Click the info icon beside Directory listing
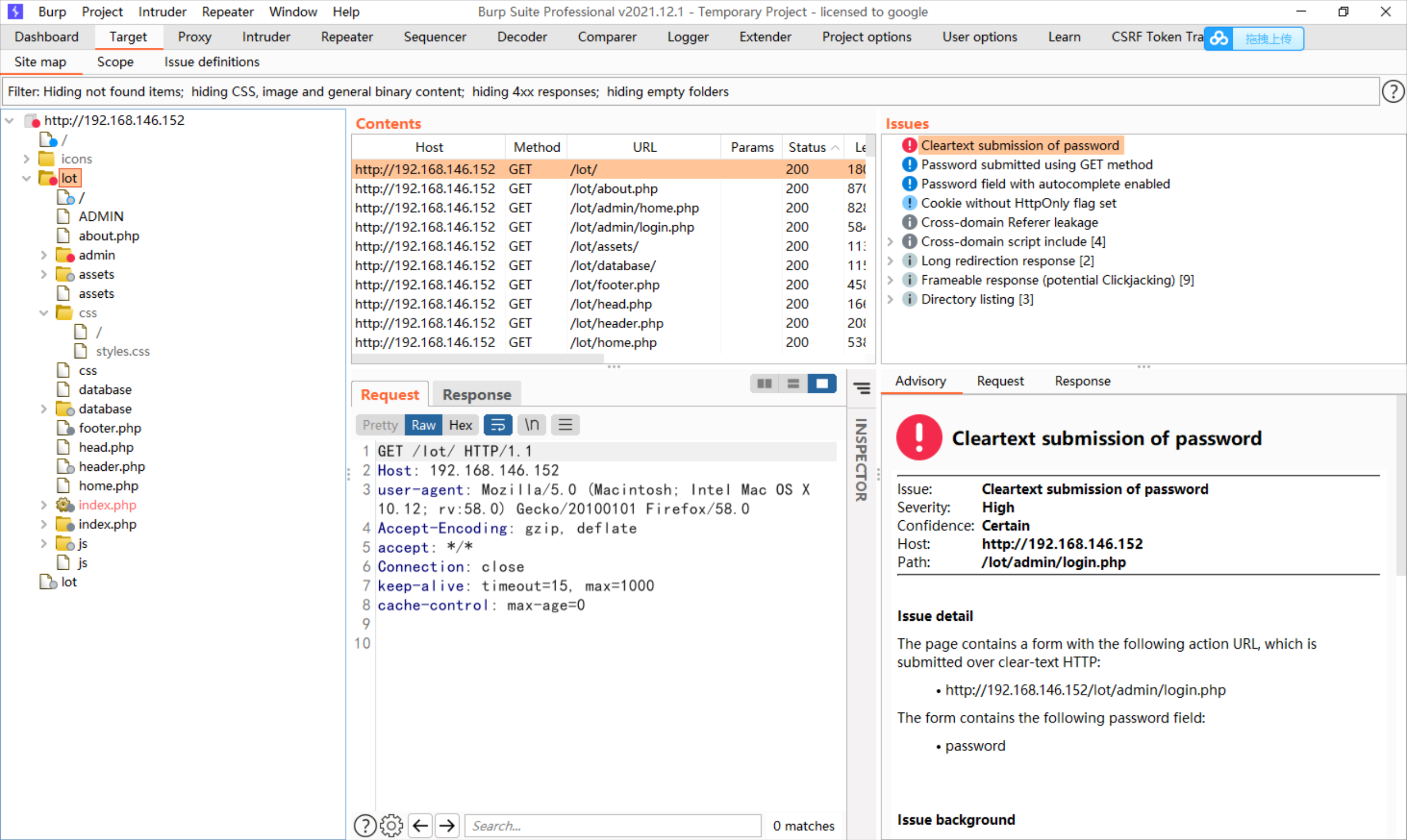This screenshot has height=840, width=1407. (x=909, y=299)
